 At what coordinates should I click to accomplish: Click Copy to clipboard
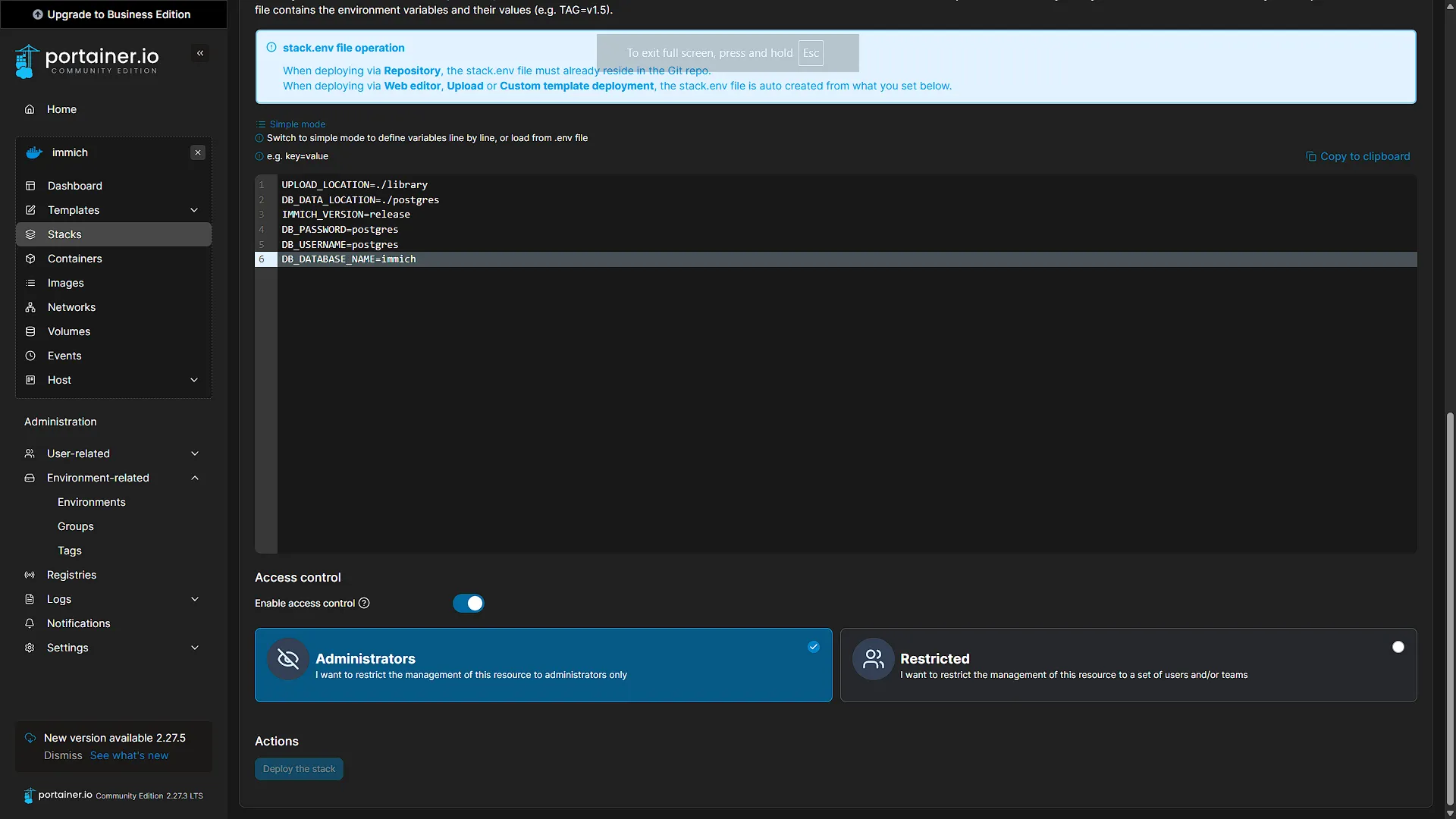1358,156
